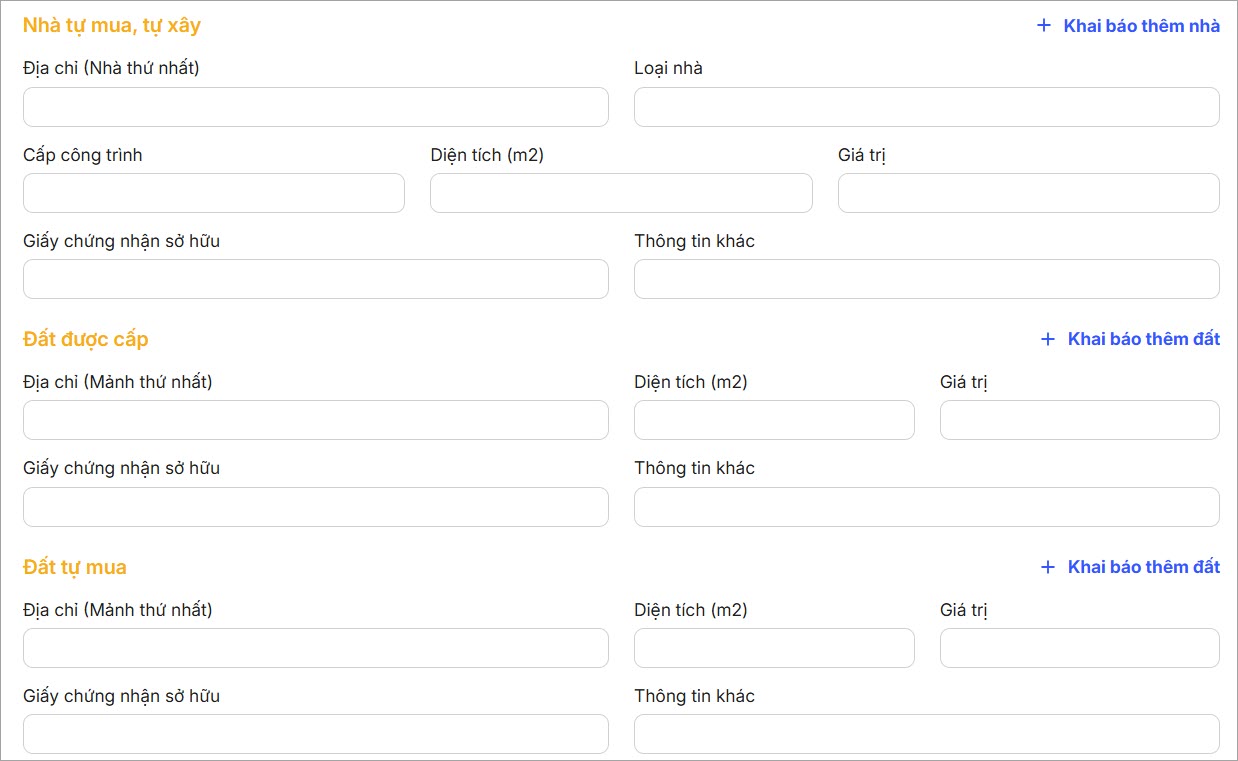Click the Loại nhà input field

pyautogui.click(x=926, y=107)
